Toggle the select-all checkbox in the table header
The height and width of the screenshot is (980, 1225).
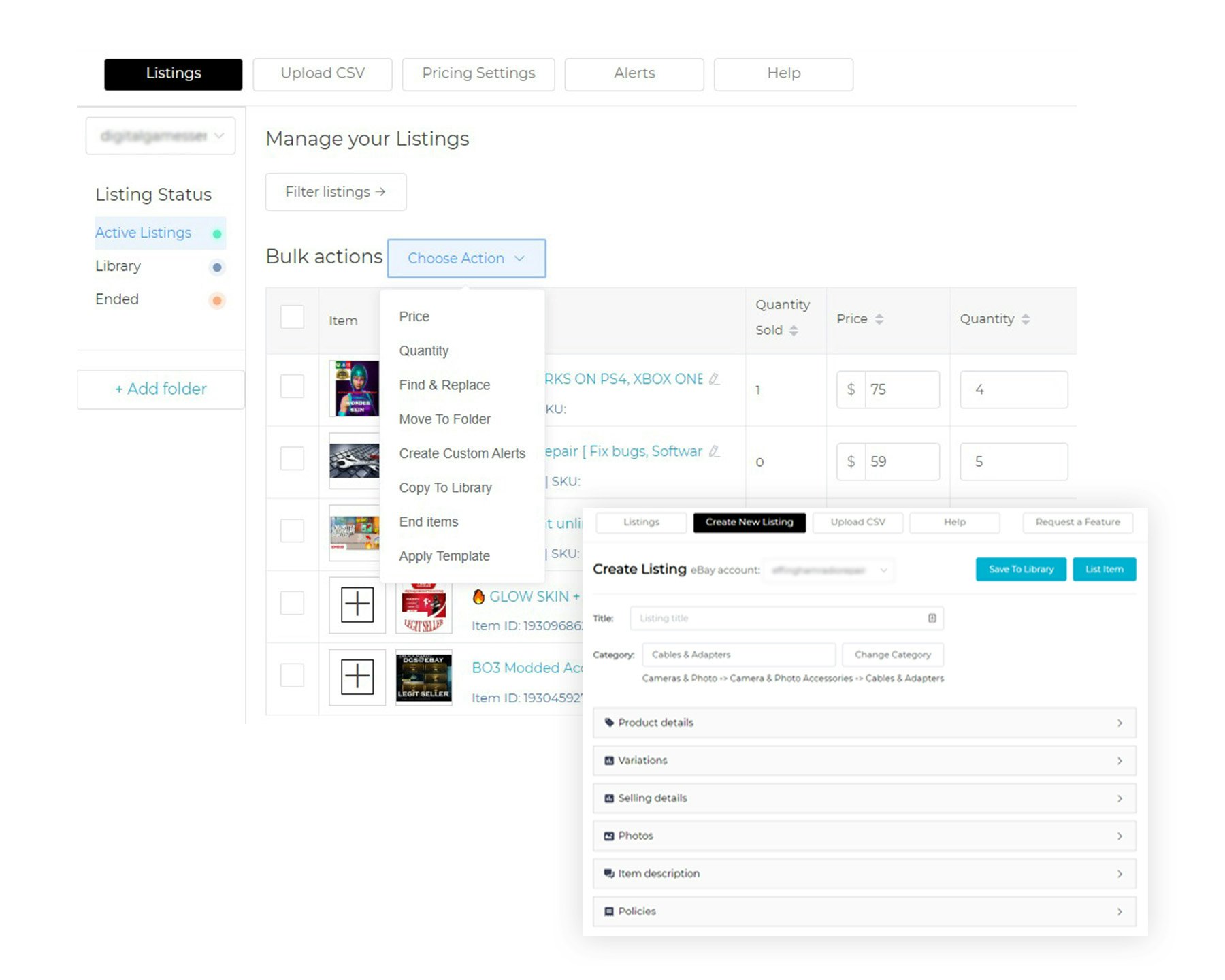[x=292, y=317]
